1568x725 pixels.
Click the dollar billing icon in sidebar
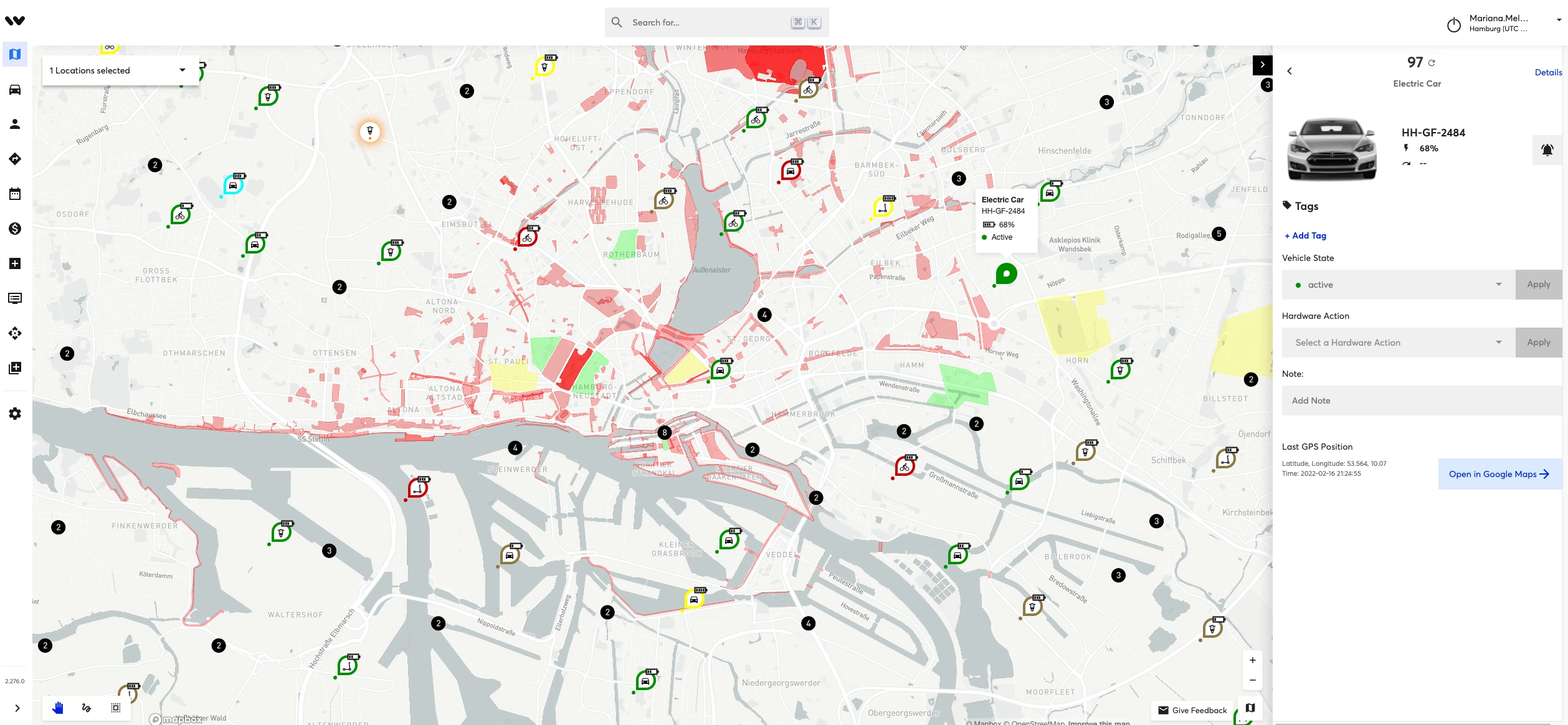(15, 229)
